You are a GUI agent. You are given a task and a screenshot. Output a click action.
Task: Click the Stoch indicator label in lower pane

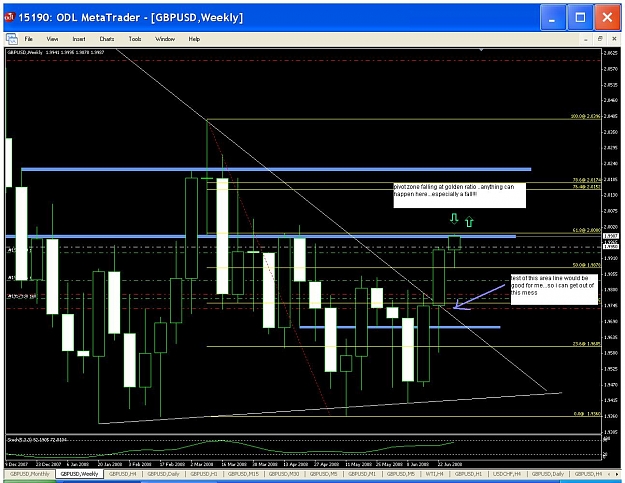click(37, 440)
